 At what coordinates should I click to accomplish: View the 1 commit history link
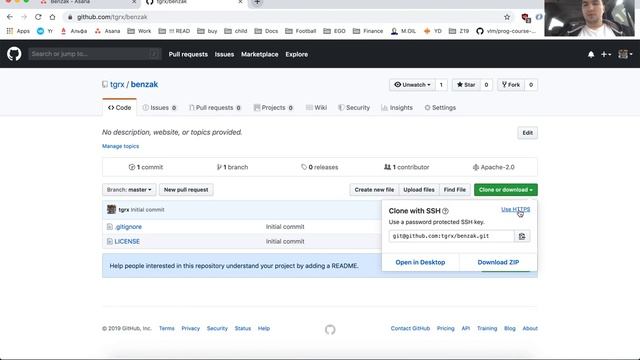coord(146,167)
